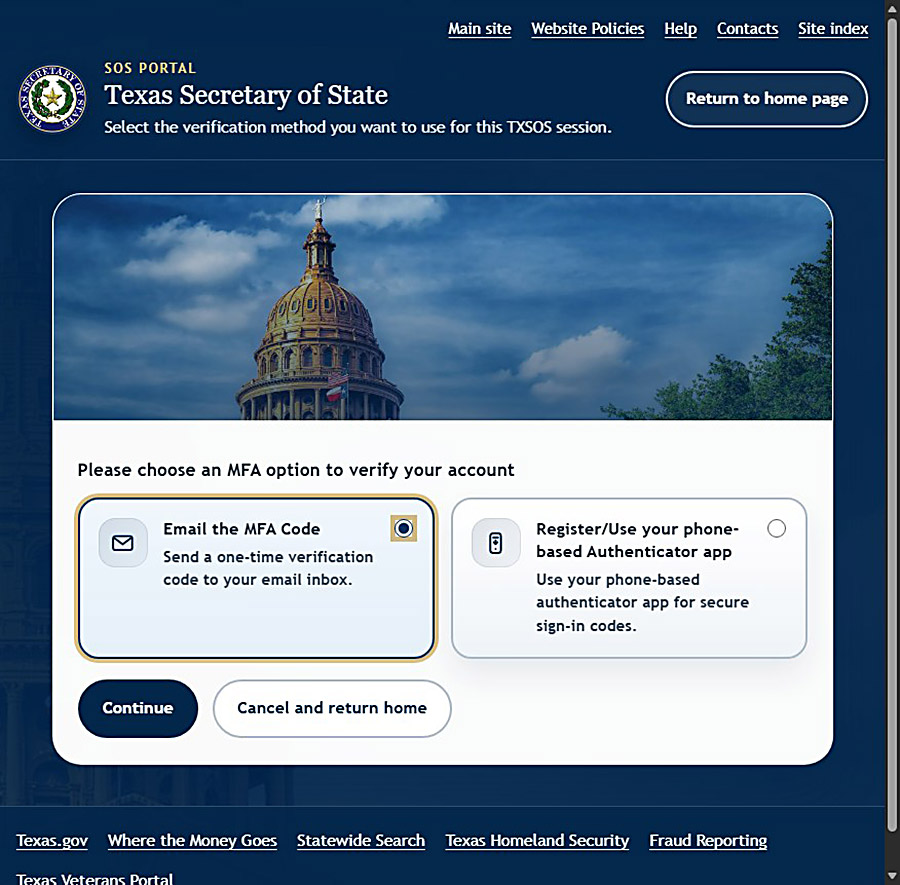The height and width of the screenshot is (885, 900).
Task: Open the Site index link
Action: pos(833,29)
